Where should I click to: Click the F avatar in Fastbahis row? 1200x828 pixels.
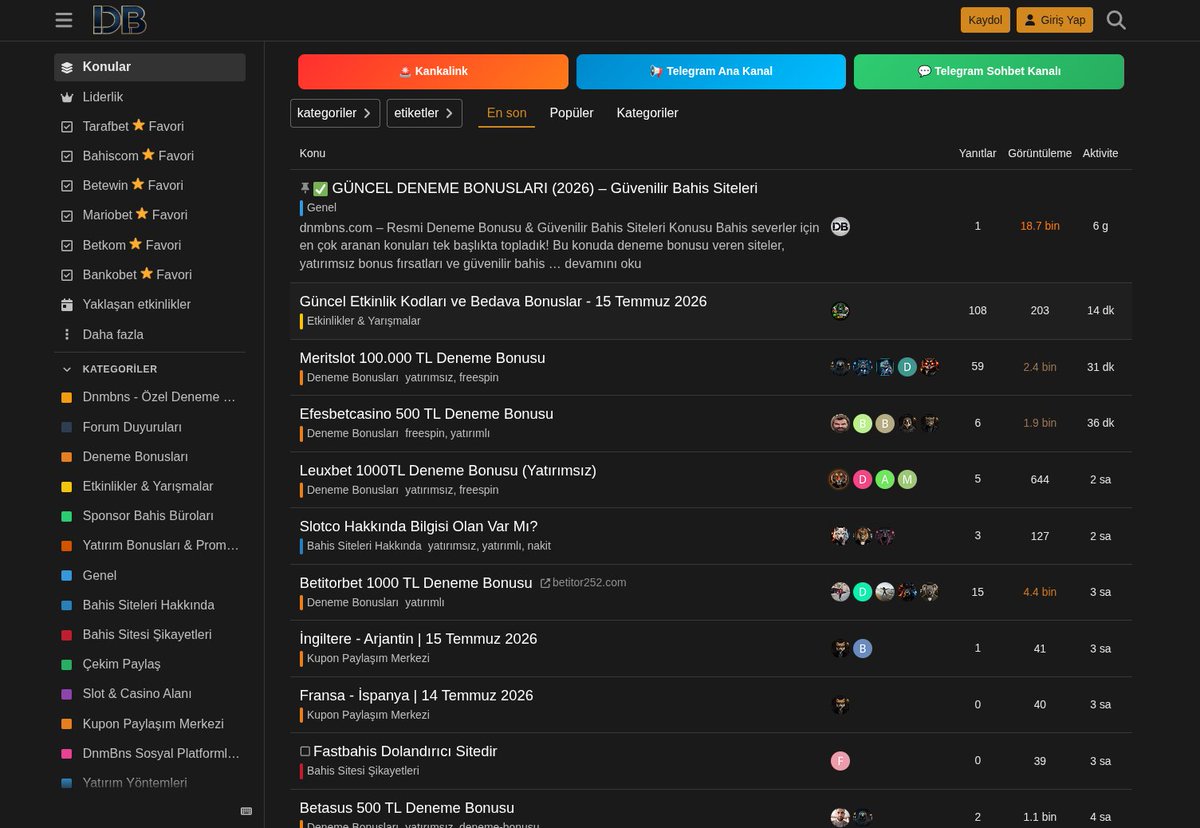point(840,761)
